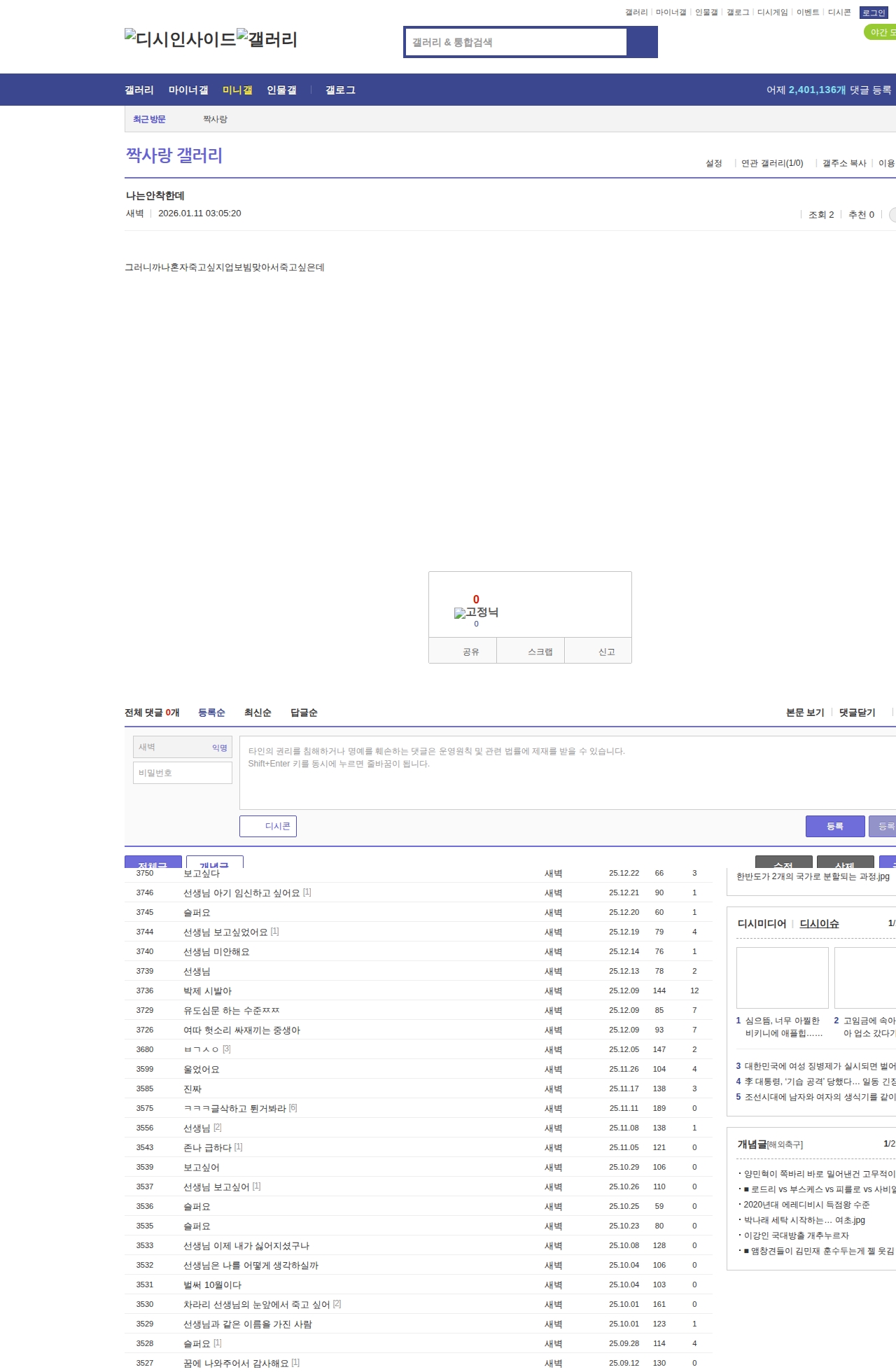Click the 고정닉 recommend icon
This screenshot has height=1372, width=896.
[476, 612]
